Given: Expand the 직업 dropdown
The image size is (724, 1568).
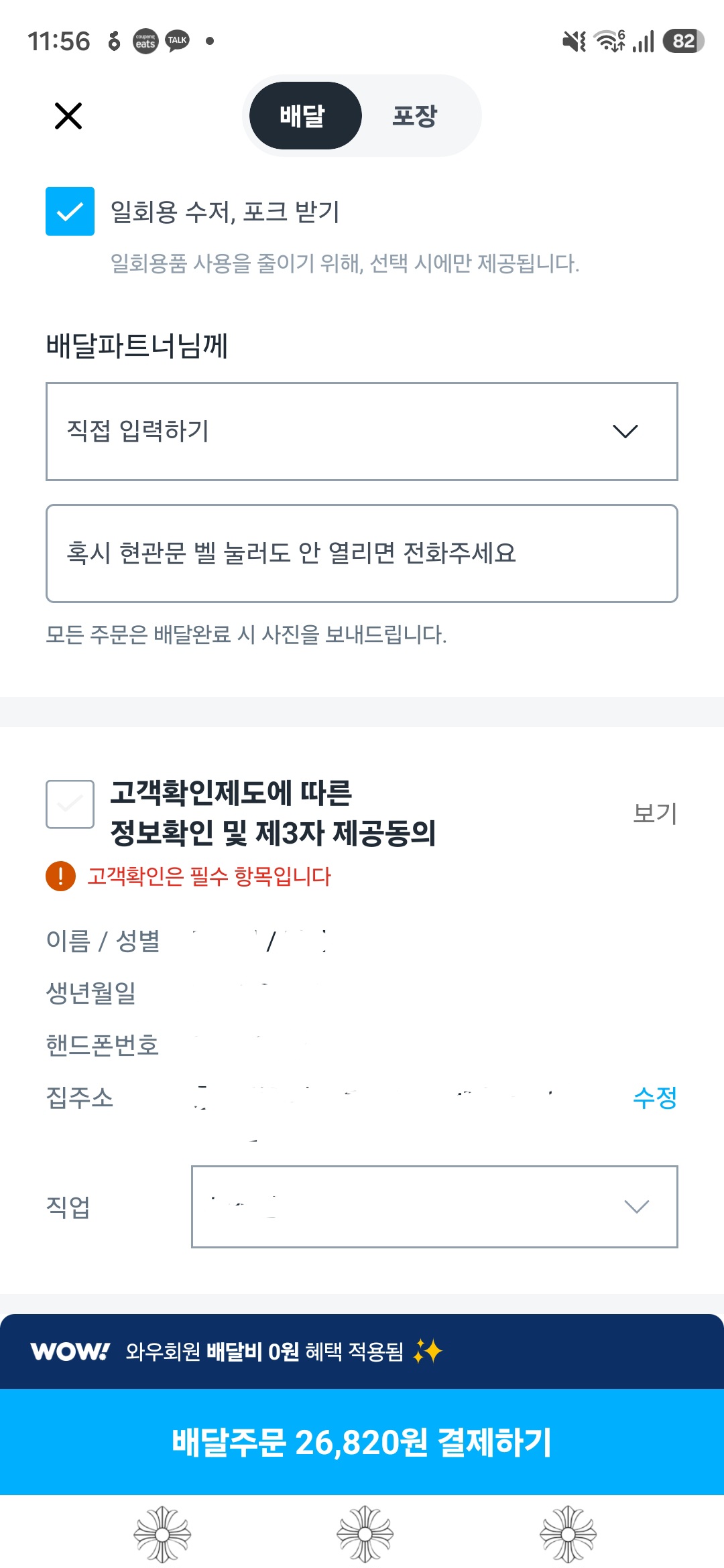Looking at the screenshot, I should pyautogui.click(x=434, y=1206).
